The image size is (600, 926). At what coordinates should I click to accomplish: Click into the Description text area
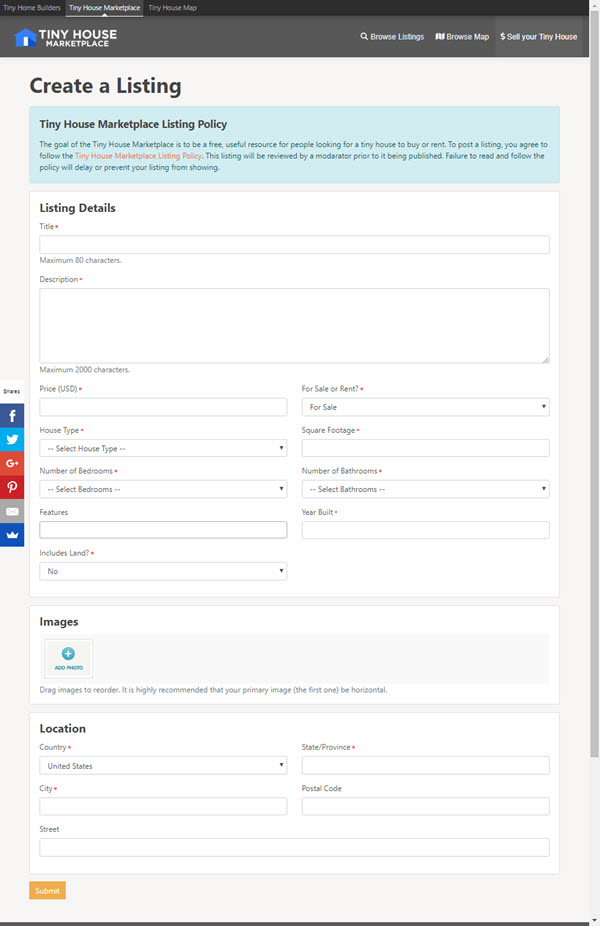click(x=294, y=325)
